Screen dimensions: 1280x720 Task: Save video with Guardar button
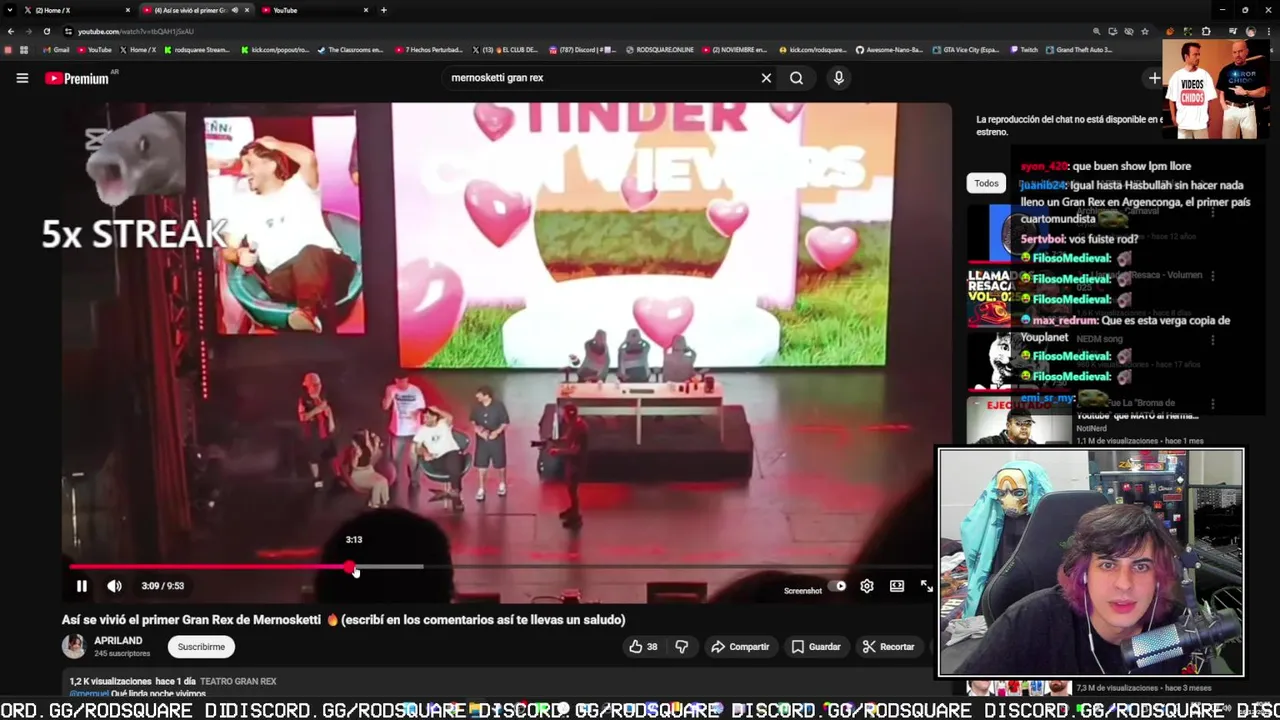pos(816,647)
